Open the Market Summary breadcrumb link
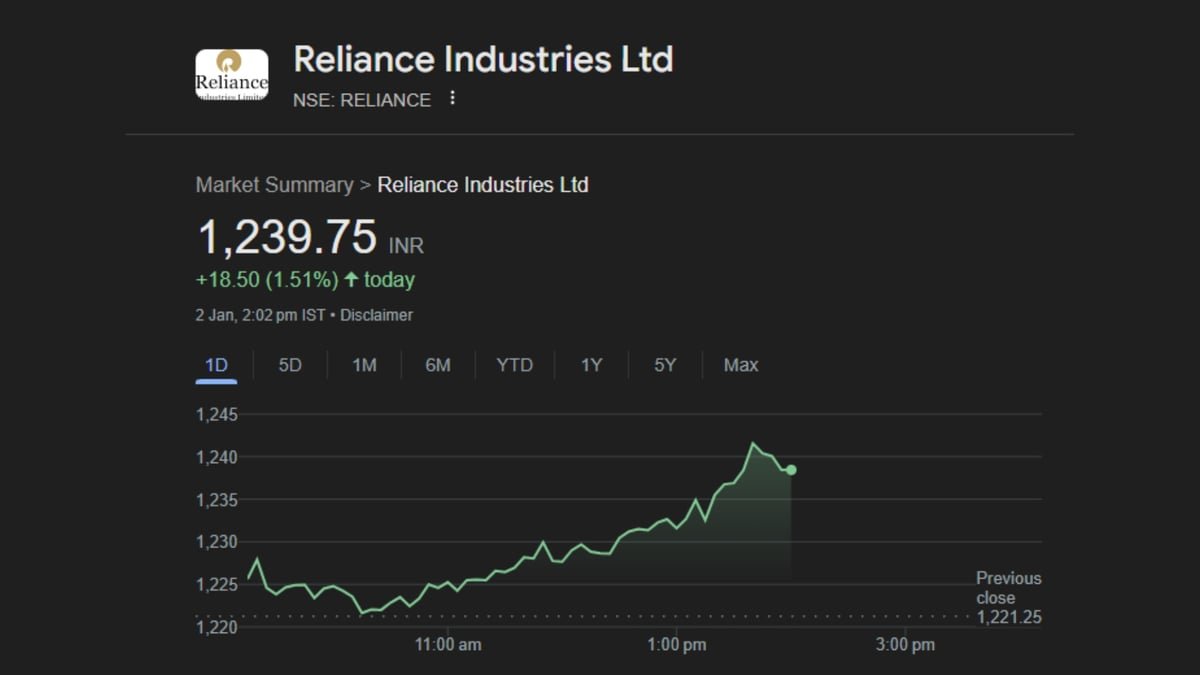1200x675 pixels. pos(274,185)
